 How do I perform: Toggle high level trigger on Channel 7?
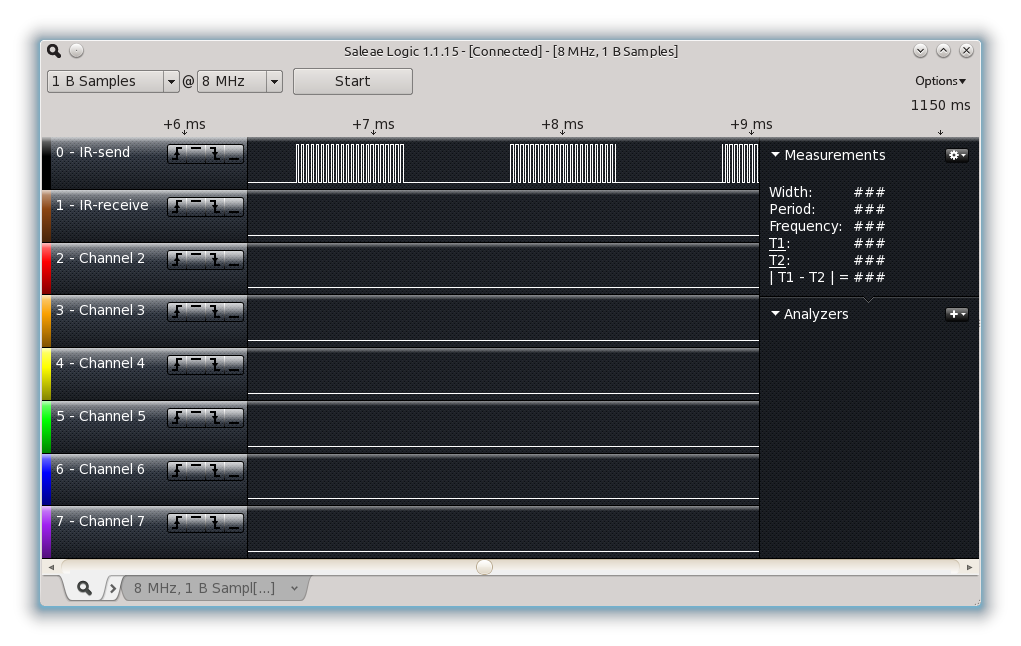click(x=196, y=523)
